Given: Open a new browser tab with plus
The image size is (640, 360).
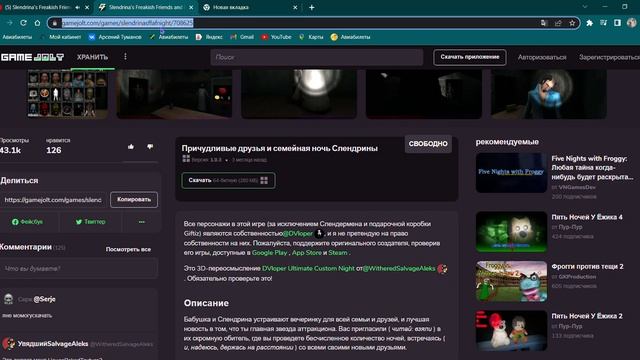Looking at the screenshot, I should (311, 7).
